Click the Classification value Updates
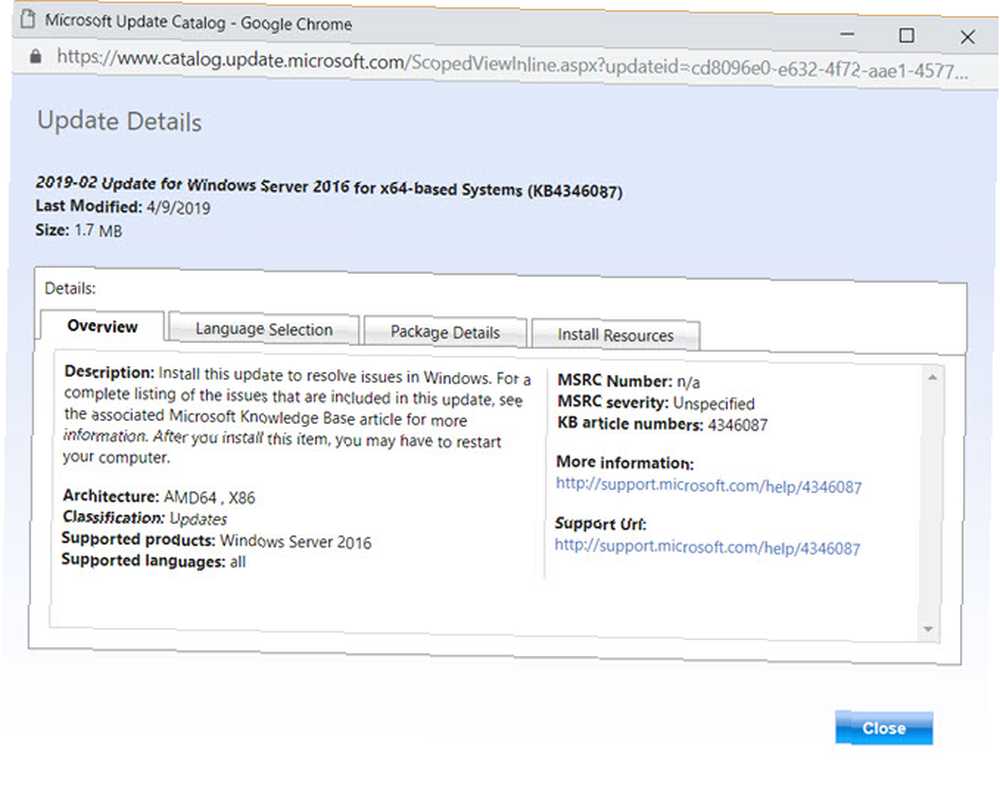Viewport: 1000px width, 793px height. [x=198, y=519]
